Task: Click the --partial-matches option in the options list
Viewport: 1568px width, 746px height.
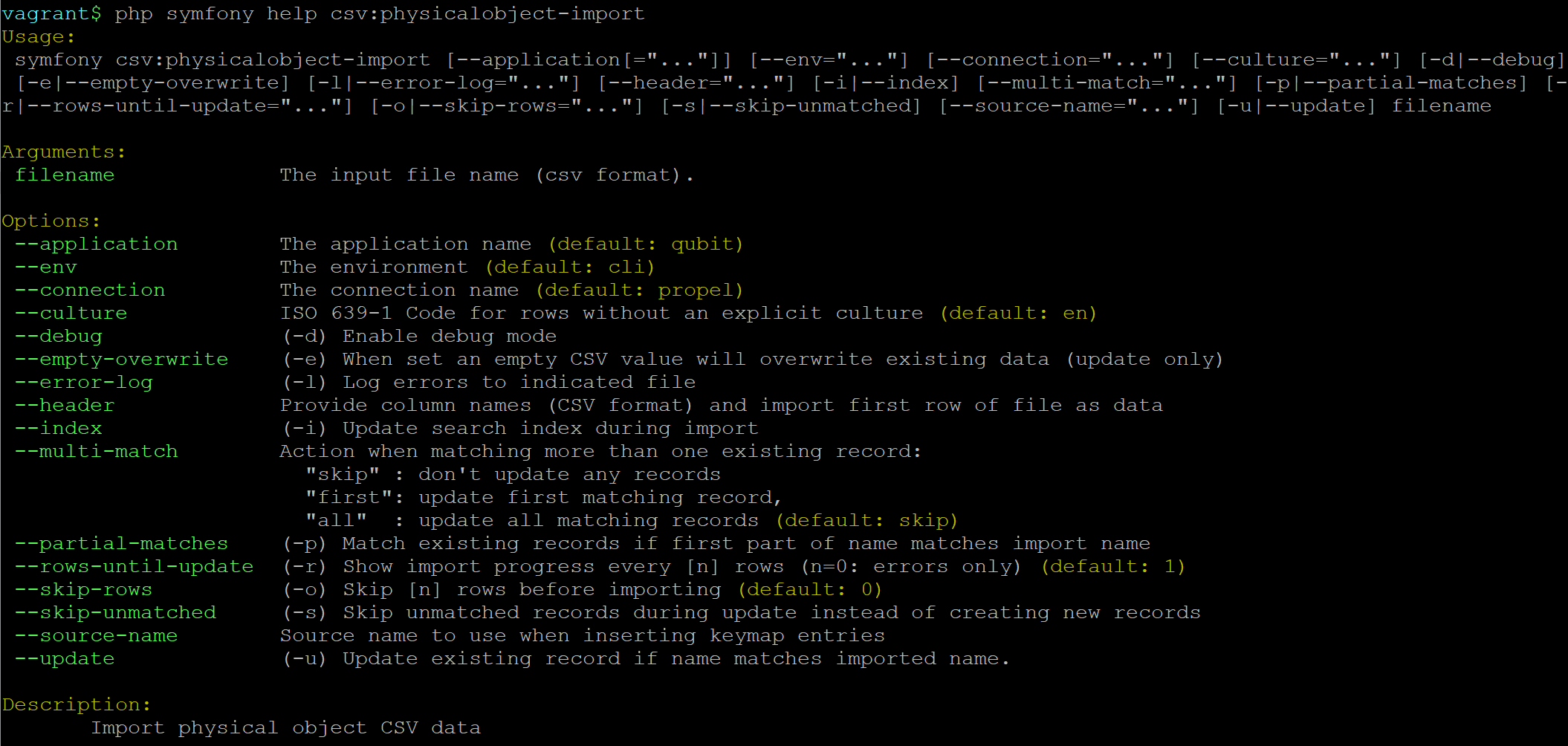Action: coord(121,544)
